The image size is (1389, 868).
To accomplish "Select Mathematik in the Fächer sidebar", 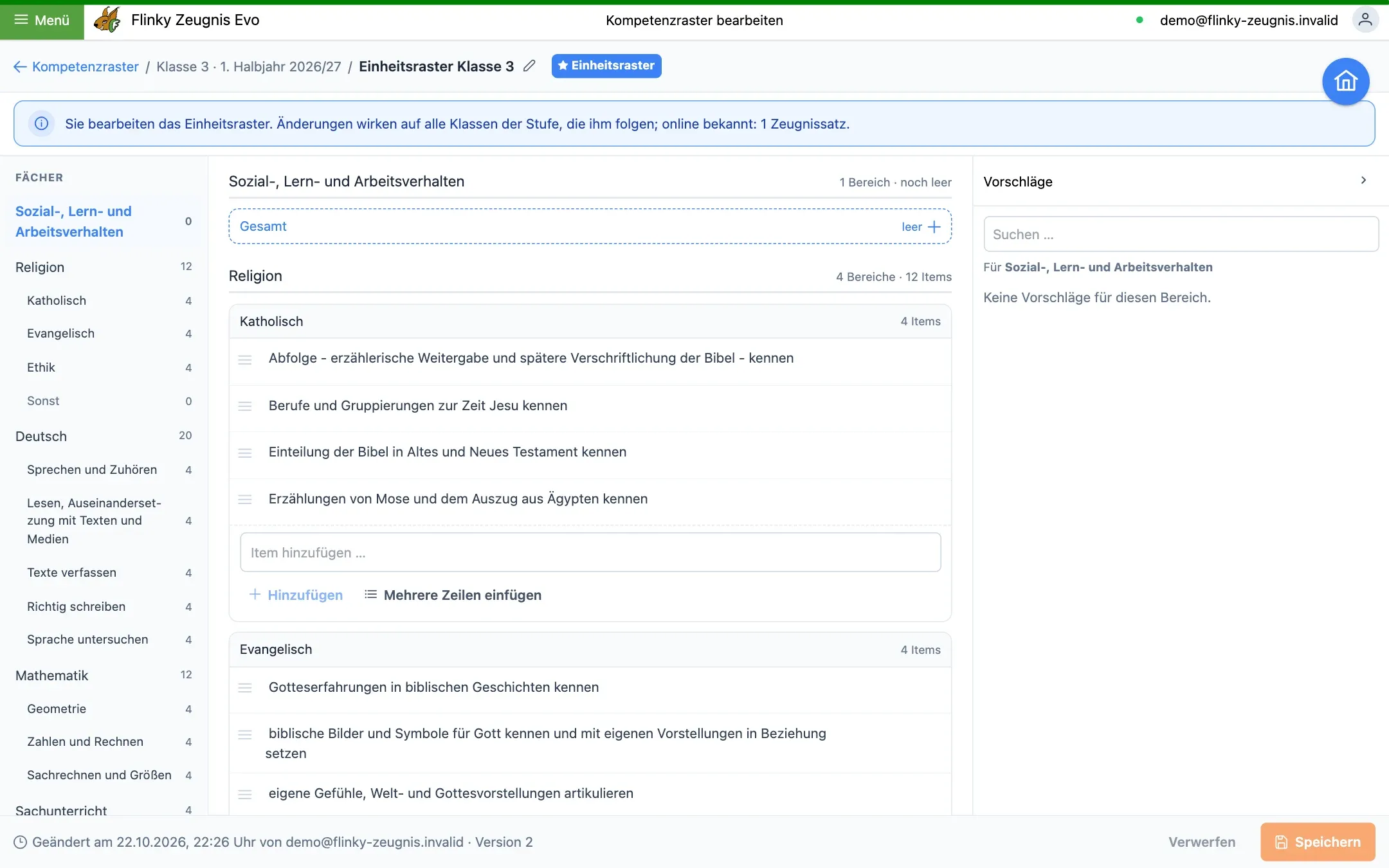I will pos(103,675).
